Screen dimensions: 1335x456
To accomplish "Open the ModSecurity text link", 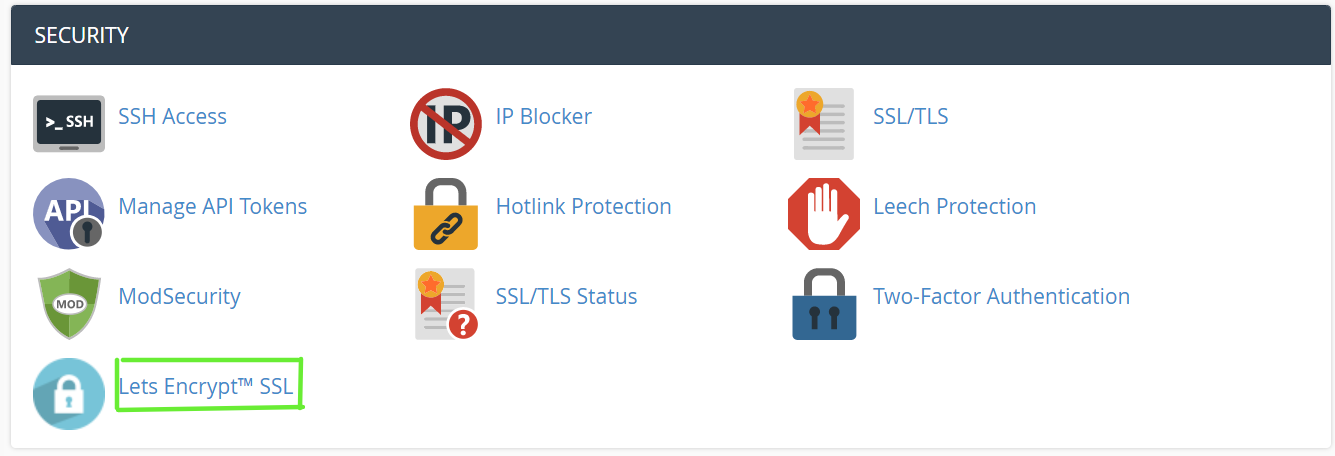I will coord(180,296).
